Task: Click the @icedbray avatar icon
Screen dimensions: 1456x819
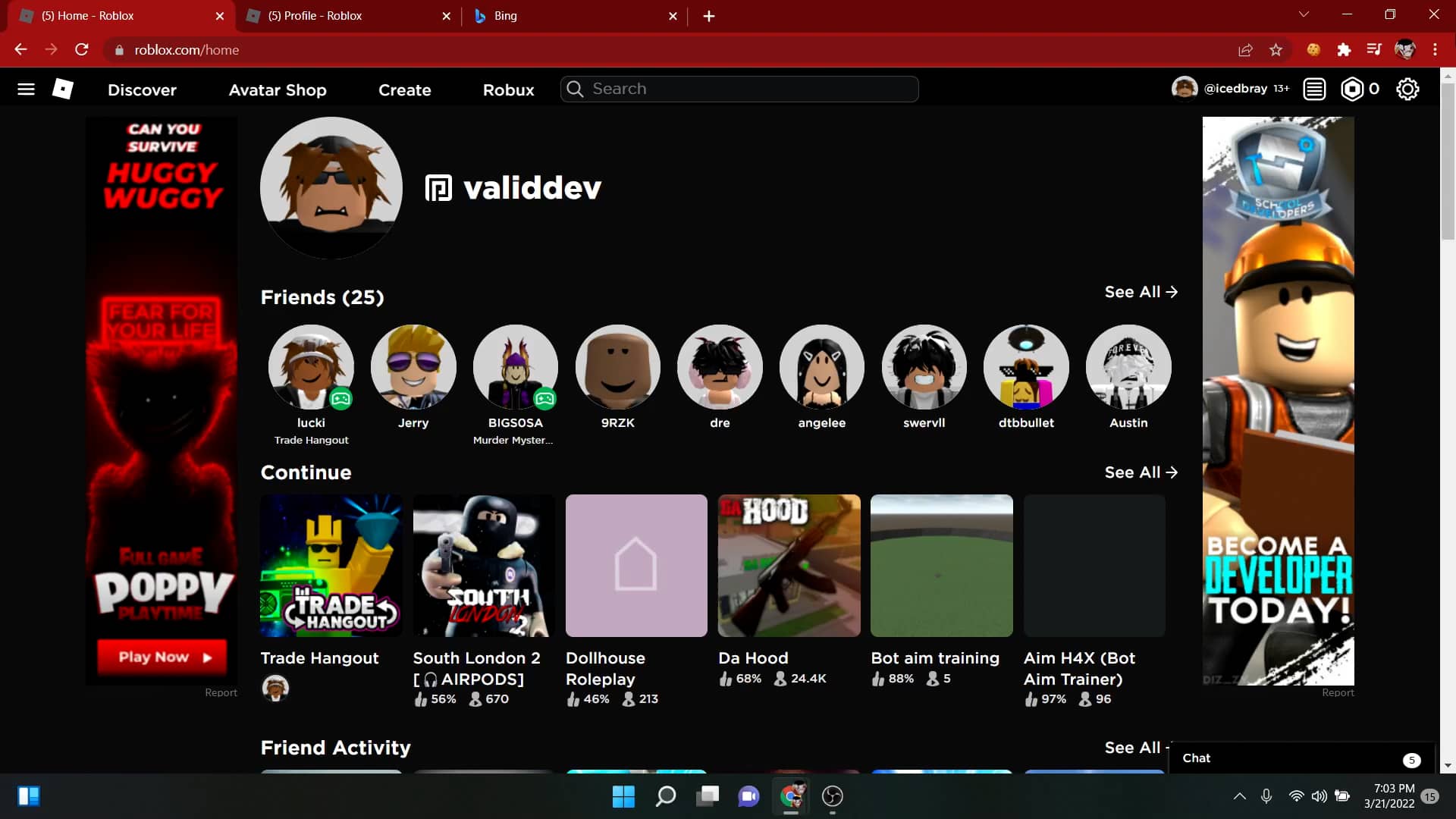Action: [1185, 89]
